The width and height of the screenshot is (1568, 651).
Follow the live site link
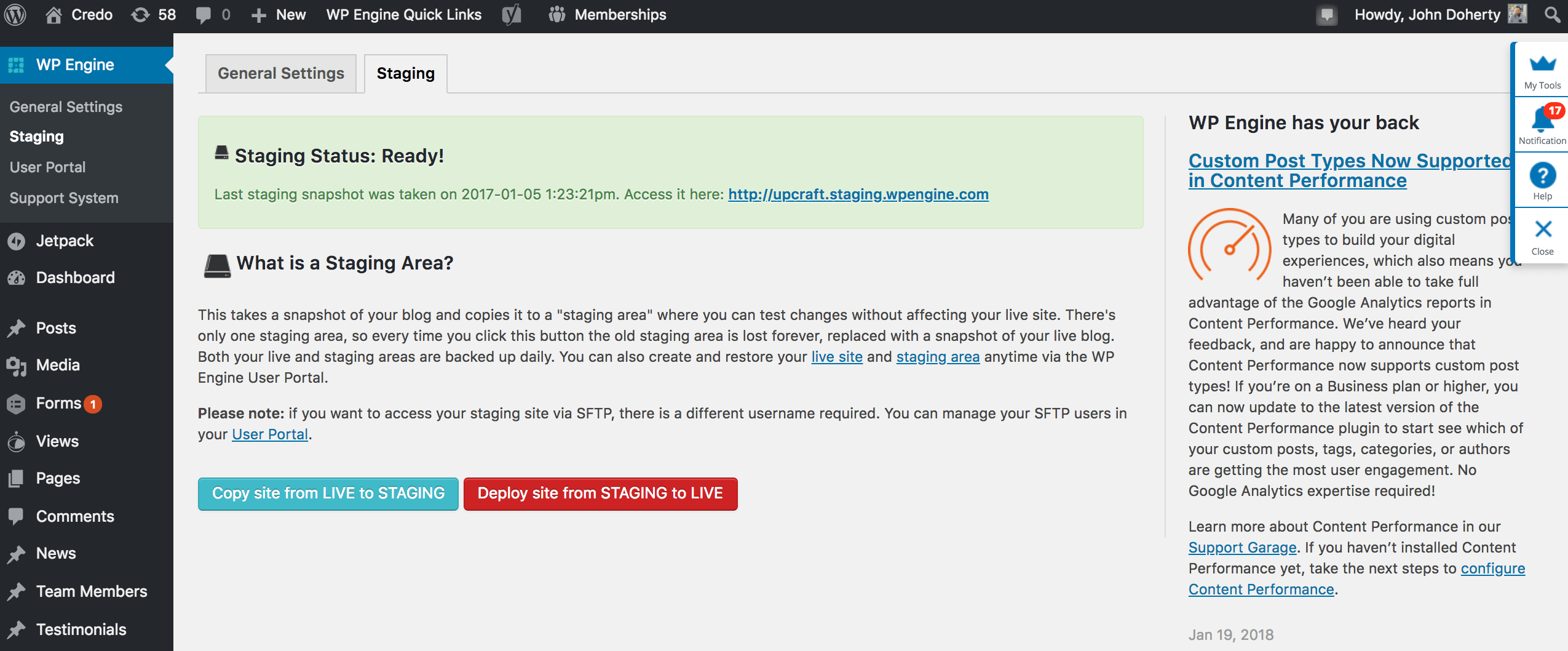837,357
